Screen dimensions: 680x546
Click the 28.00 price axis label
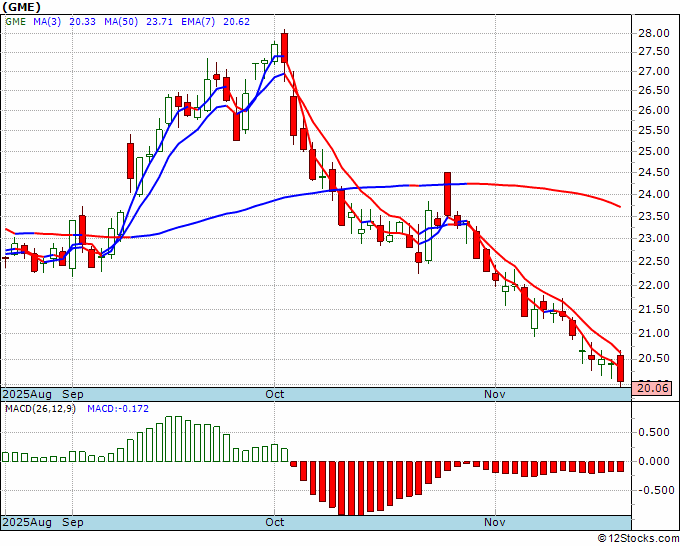(654, 33)
